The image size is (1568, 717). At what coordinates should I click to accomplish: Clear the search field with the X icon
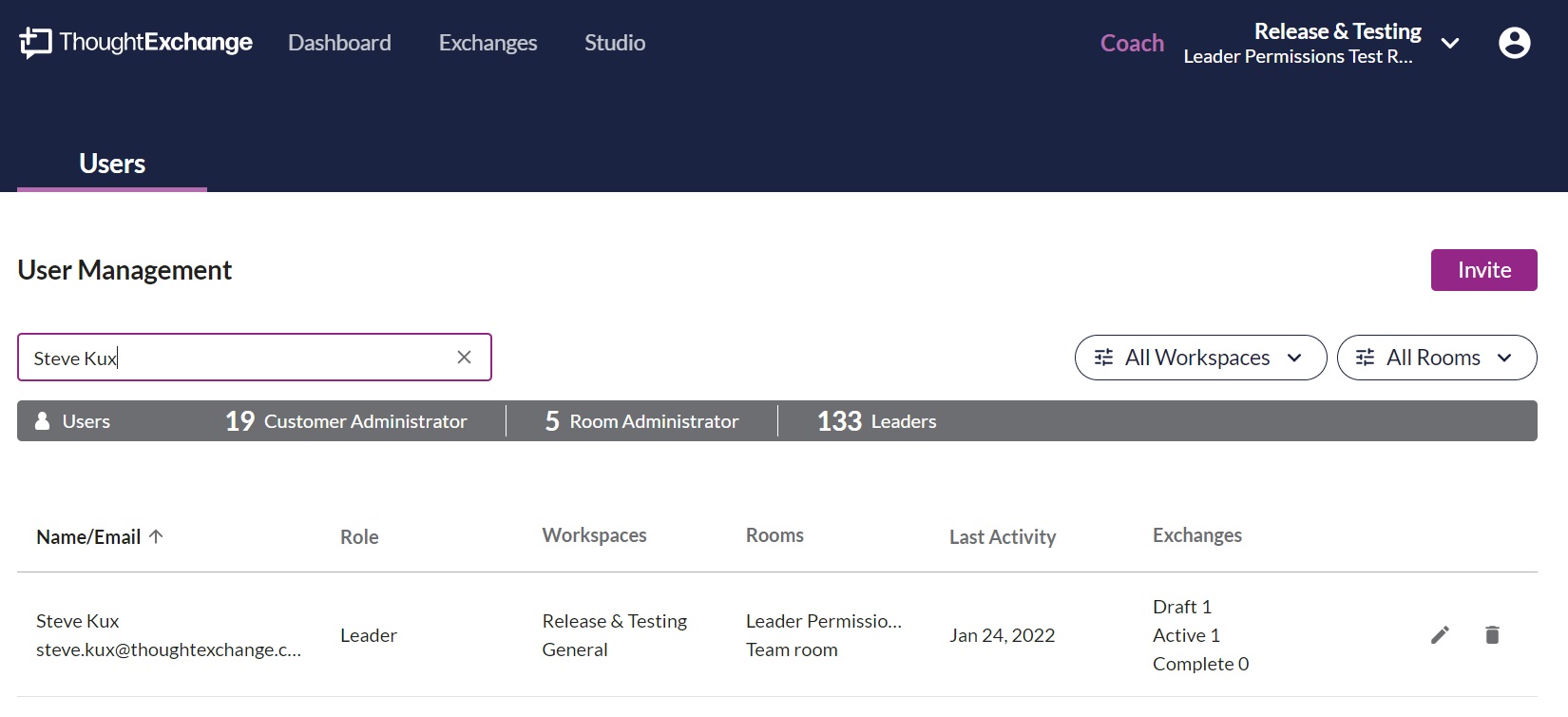point(464,358)
